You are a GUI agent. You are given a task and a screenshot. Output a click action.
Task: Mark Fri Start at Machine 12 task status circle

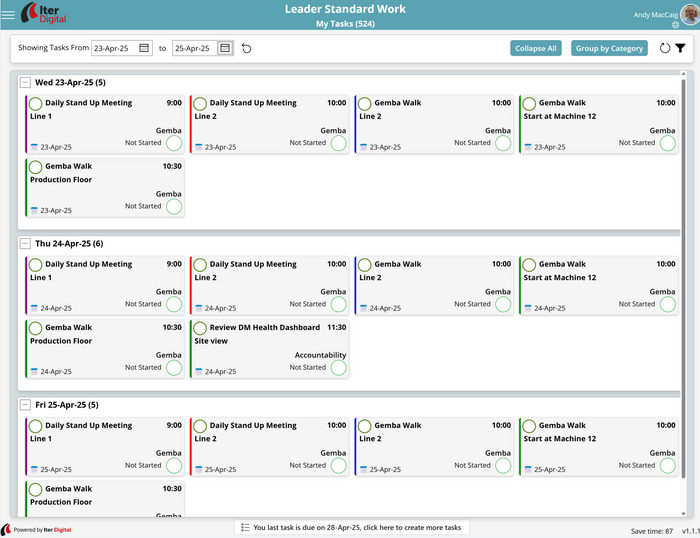point(668,466)
